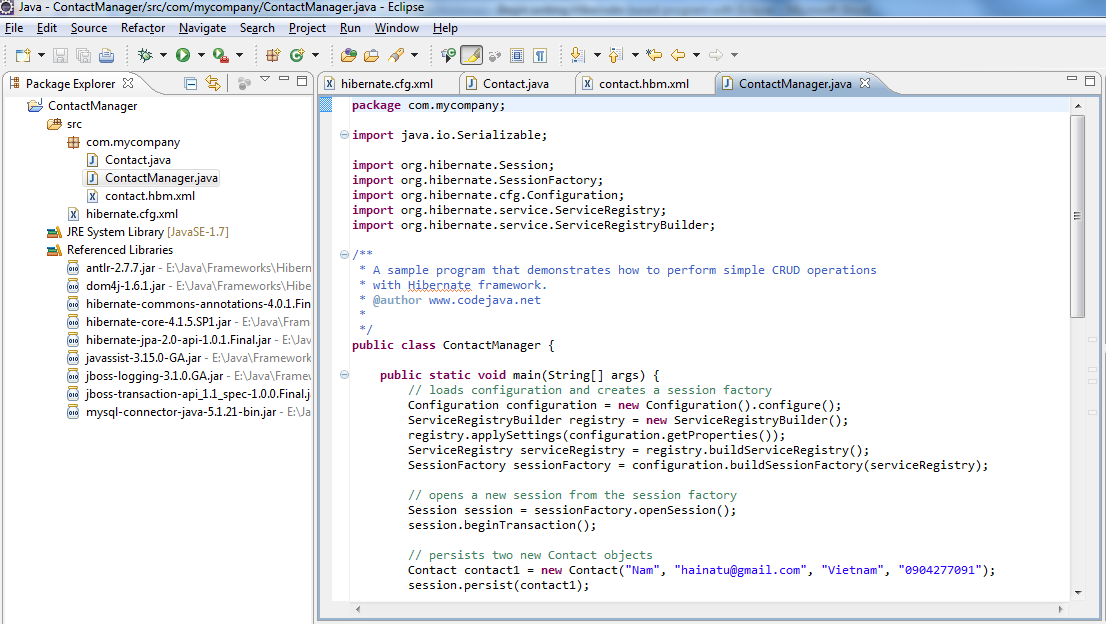
Task: Click the Run External Tools icon
Action: [221, 55]
